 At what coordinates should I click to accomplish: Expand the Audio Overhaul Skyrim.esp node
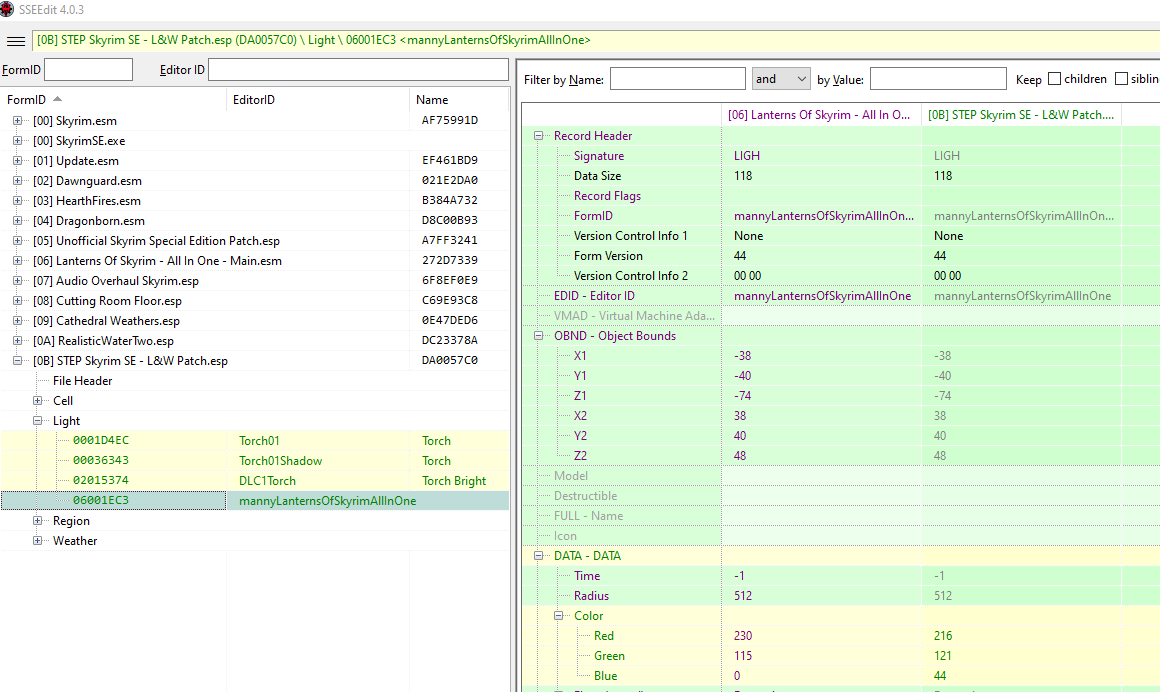(17, 281)
